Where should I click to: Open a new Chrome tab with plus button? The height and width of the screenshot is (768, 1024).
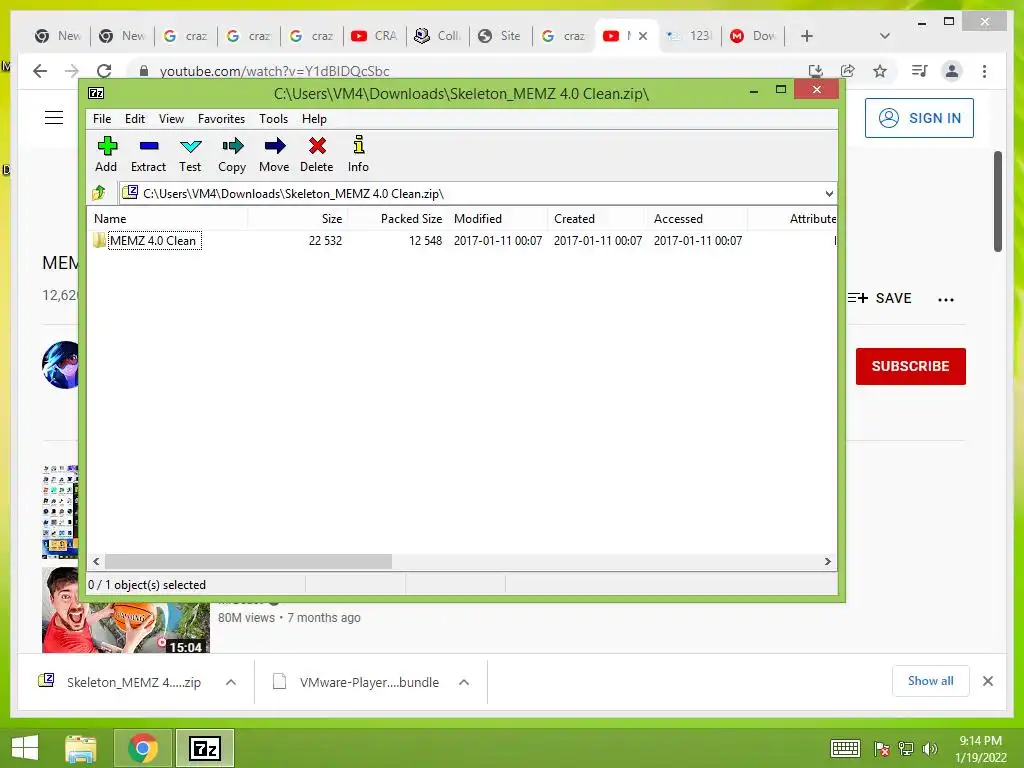coord(807,36)
